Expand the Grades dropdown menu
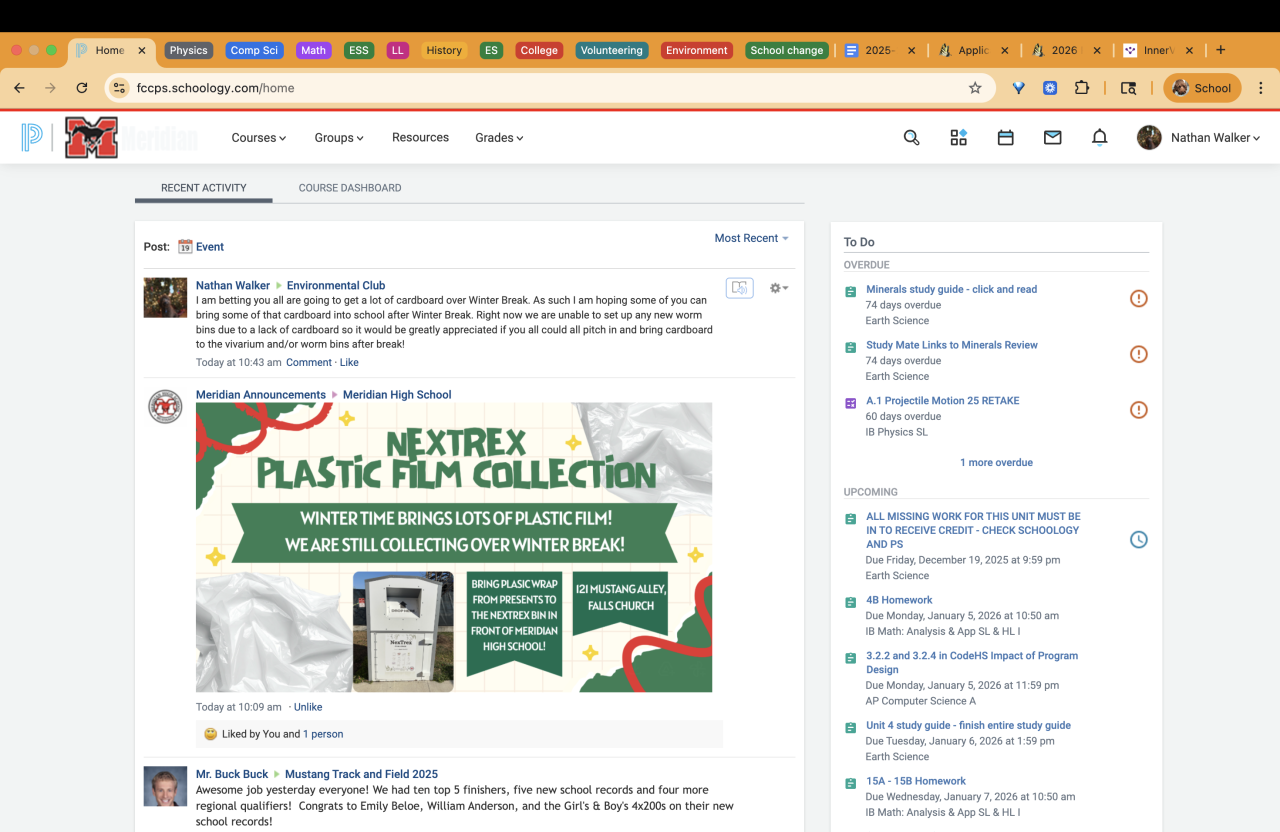 tap(499, 138)
